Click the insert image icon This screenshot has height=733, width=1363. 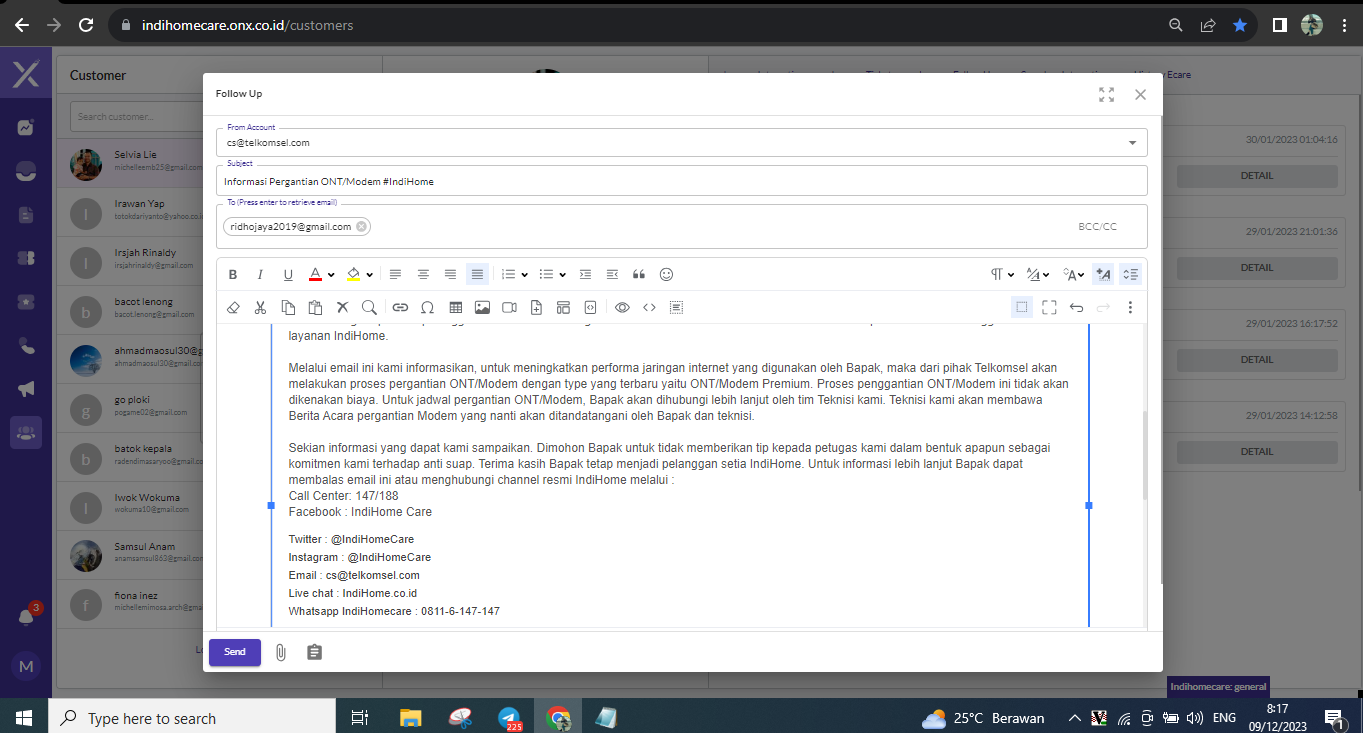482,307
